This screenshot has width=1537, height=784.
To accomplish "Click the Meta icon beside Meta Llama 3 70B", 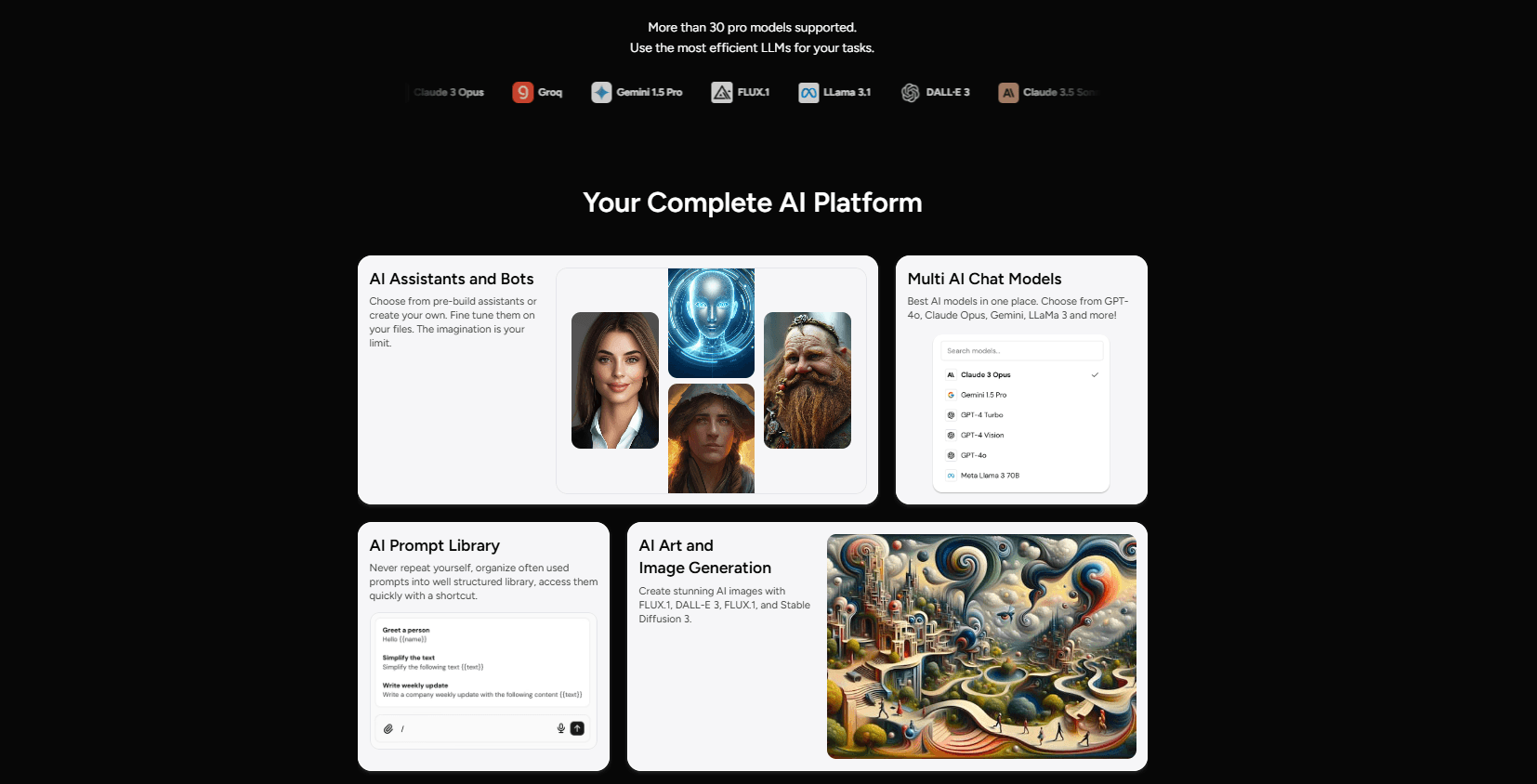I will (951, 476).
